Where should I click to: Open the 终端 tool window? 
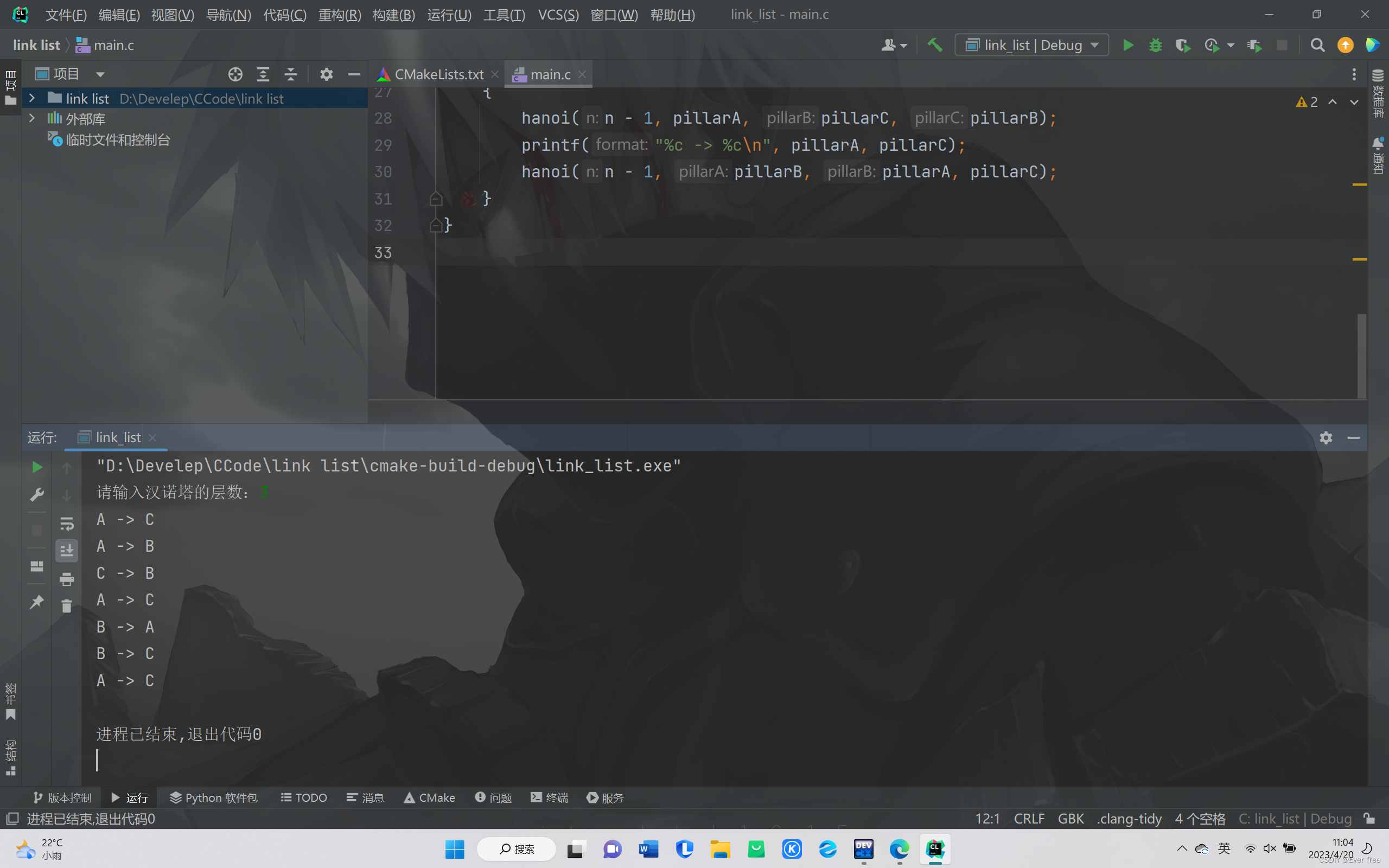pyautogui.click(x=549, y=797)
